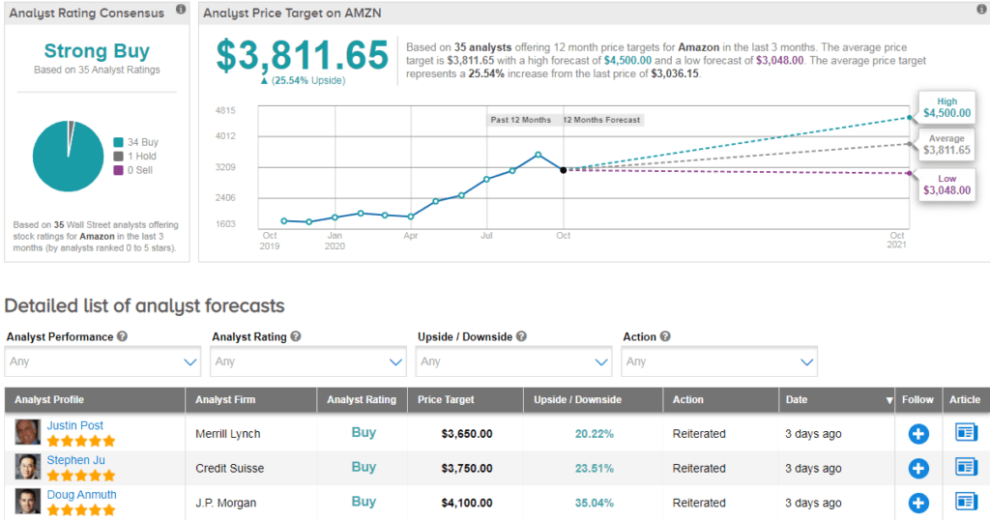990x520 pixels.
Task: Open the Action filter dropdown
Action: click(719, 362)
